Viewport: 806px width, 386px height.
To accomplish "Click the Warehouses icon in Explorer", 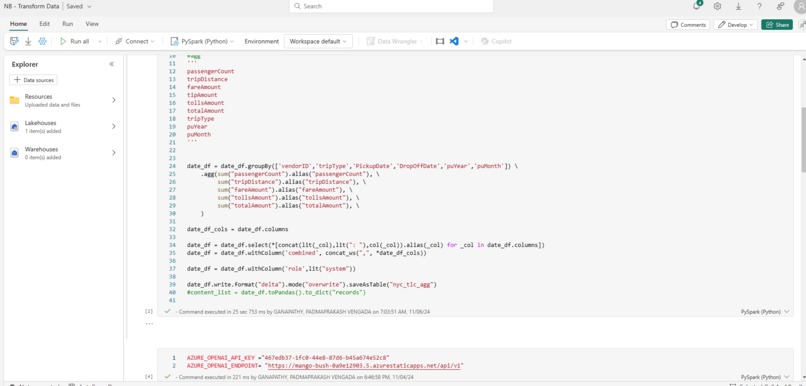I will (x=14, y=153).
